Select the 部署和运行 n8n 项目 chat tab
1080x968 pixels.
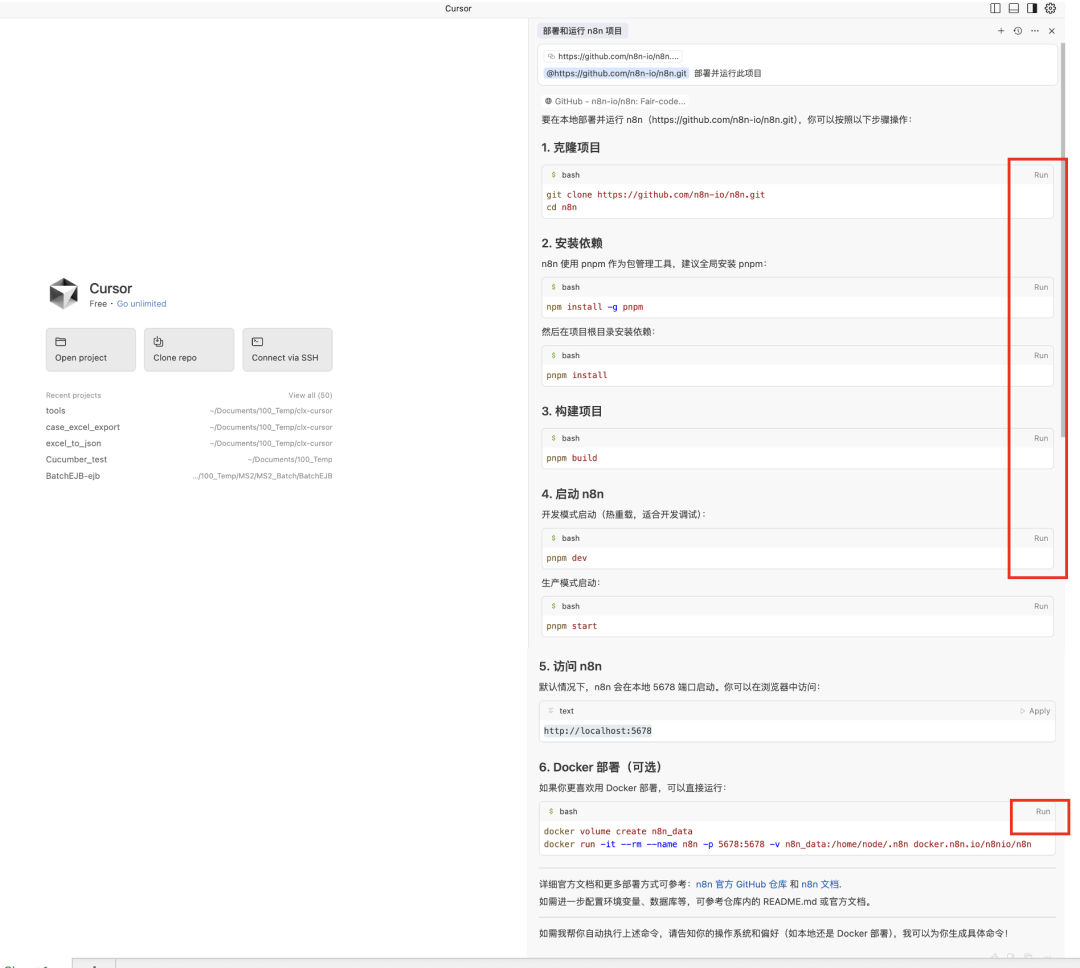tap(582, 31)
